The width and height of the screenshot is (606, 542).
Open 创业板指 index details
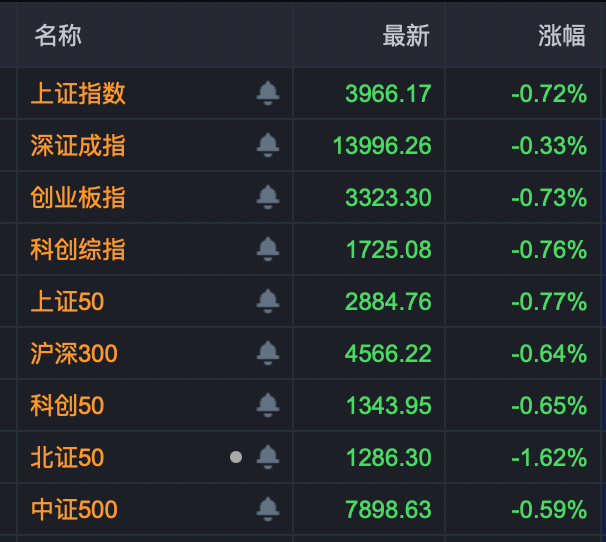click(78, 198)
